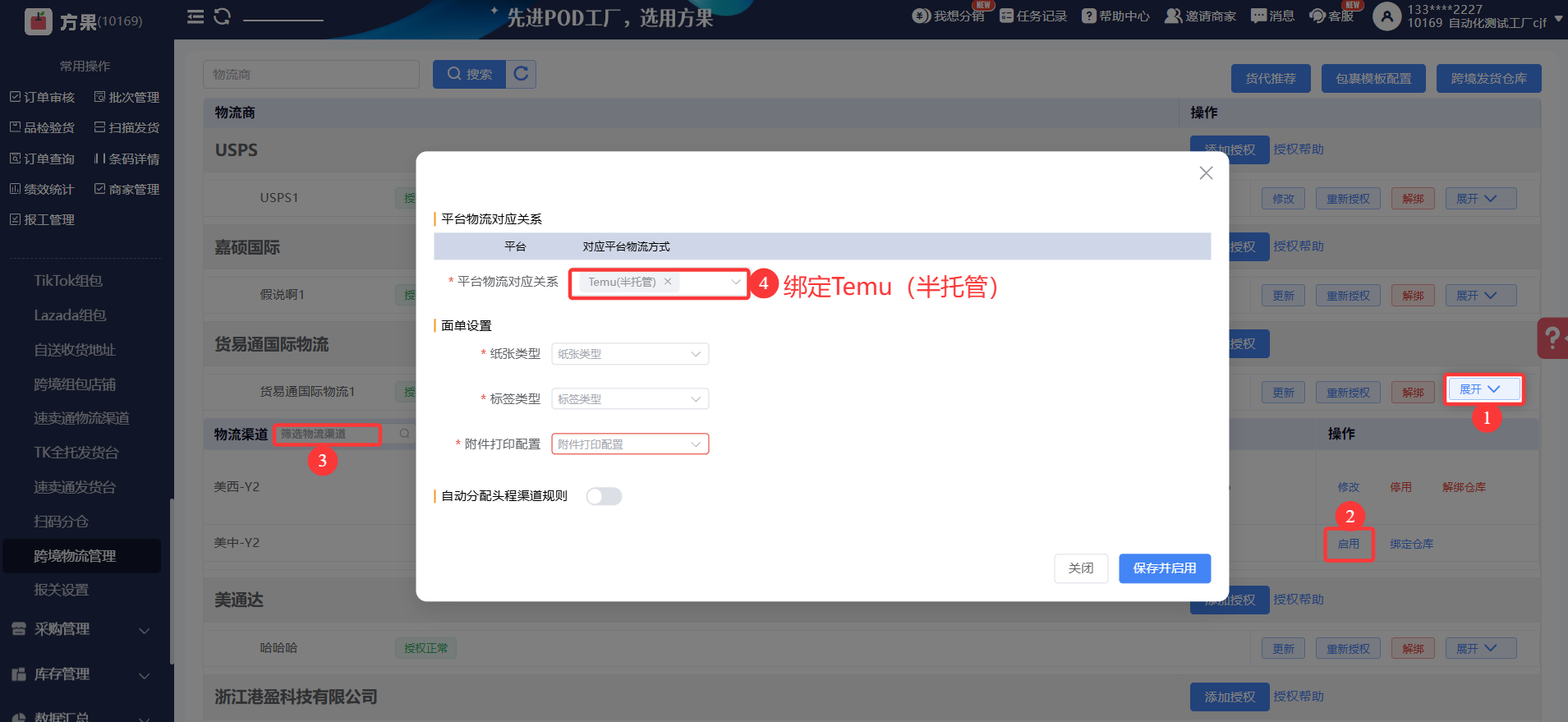
Task: Collapse the sidebar with the hamburger icon
Action: (195, 17)
